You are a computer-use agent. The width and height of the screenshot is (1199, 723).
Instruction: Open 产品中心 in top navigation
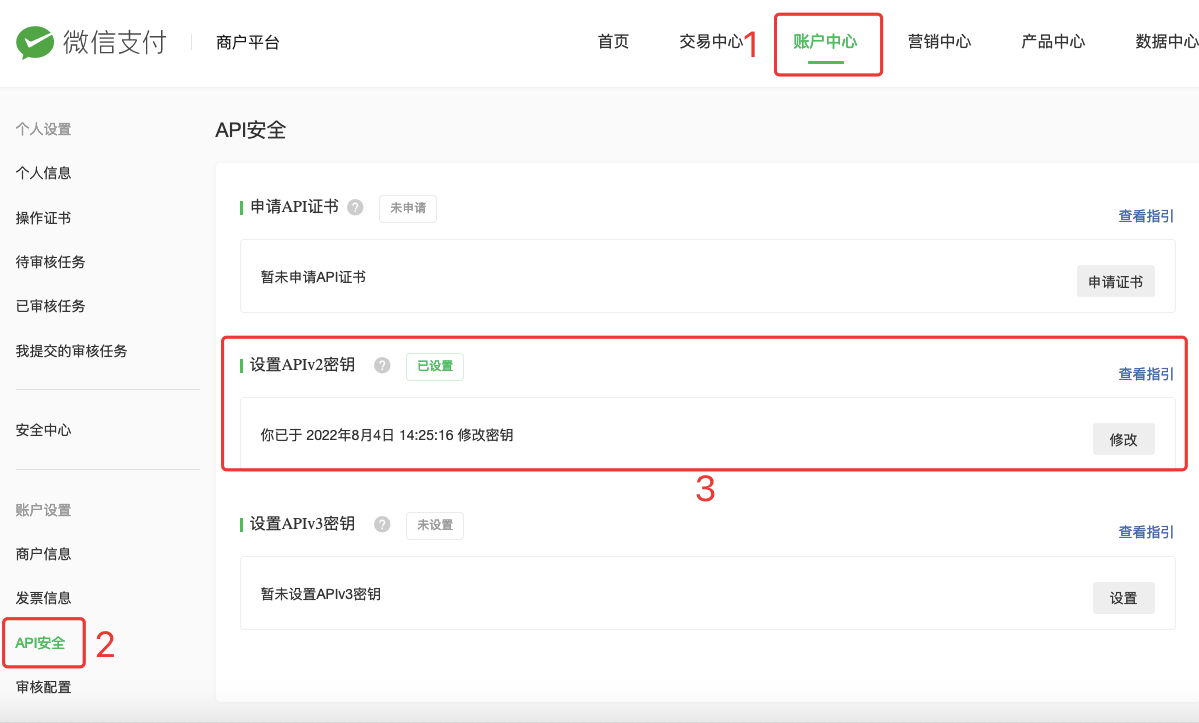tap(1053, 41)
